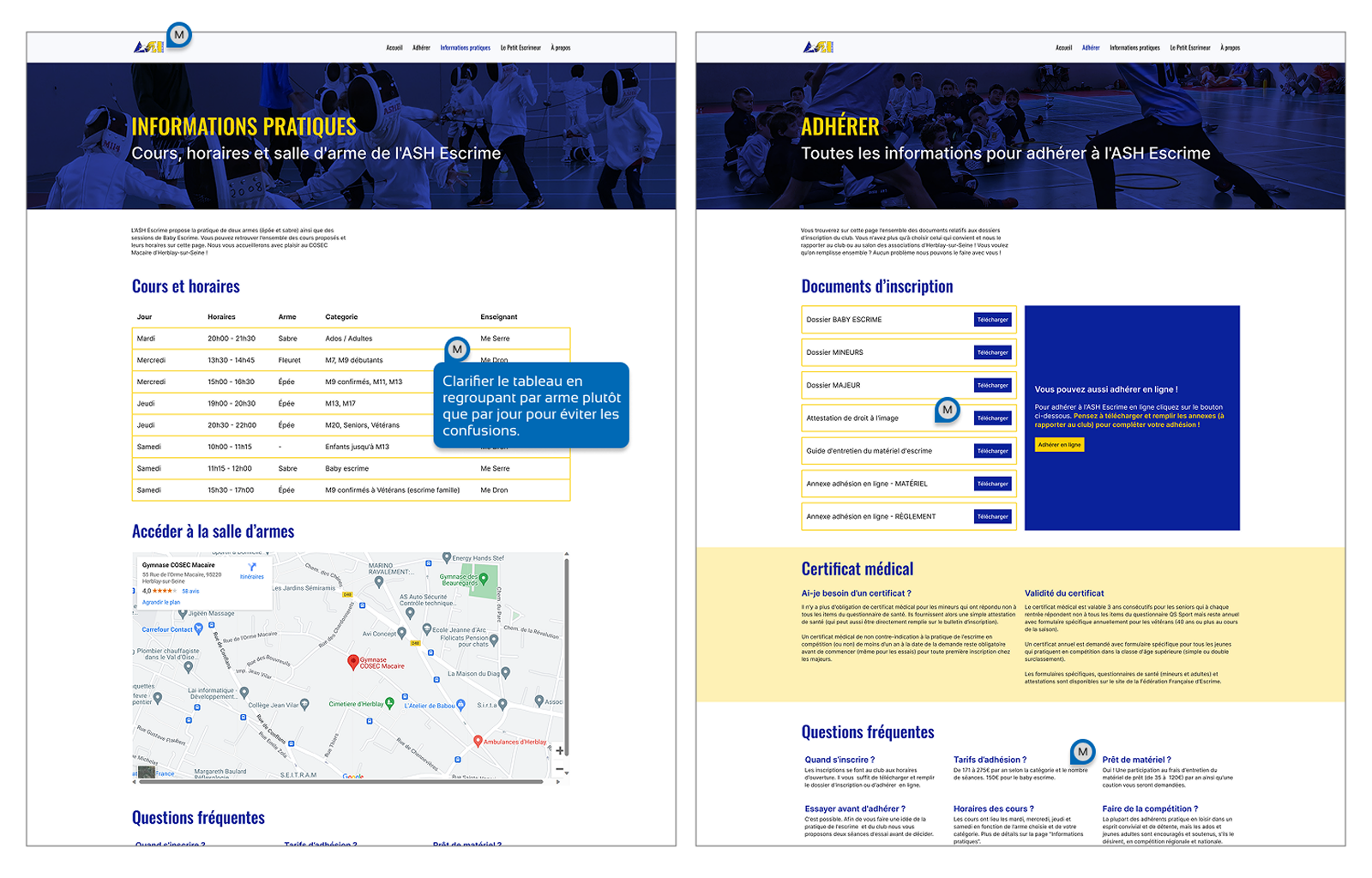
Task: Click red Gymnase COSEC Macaire map marker
Action: tap(352, 661)
